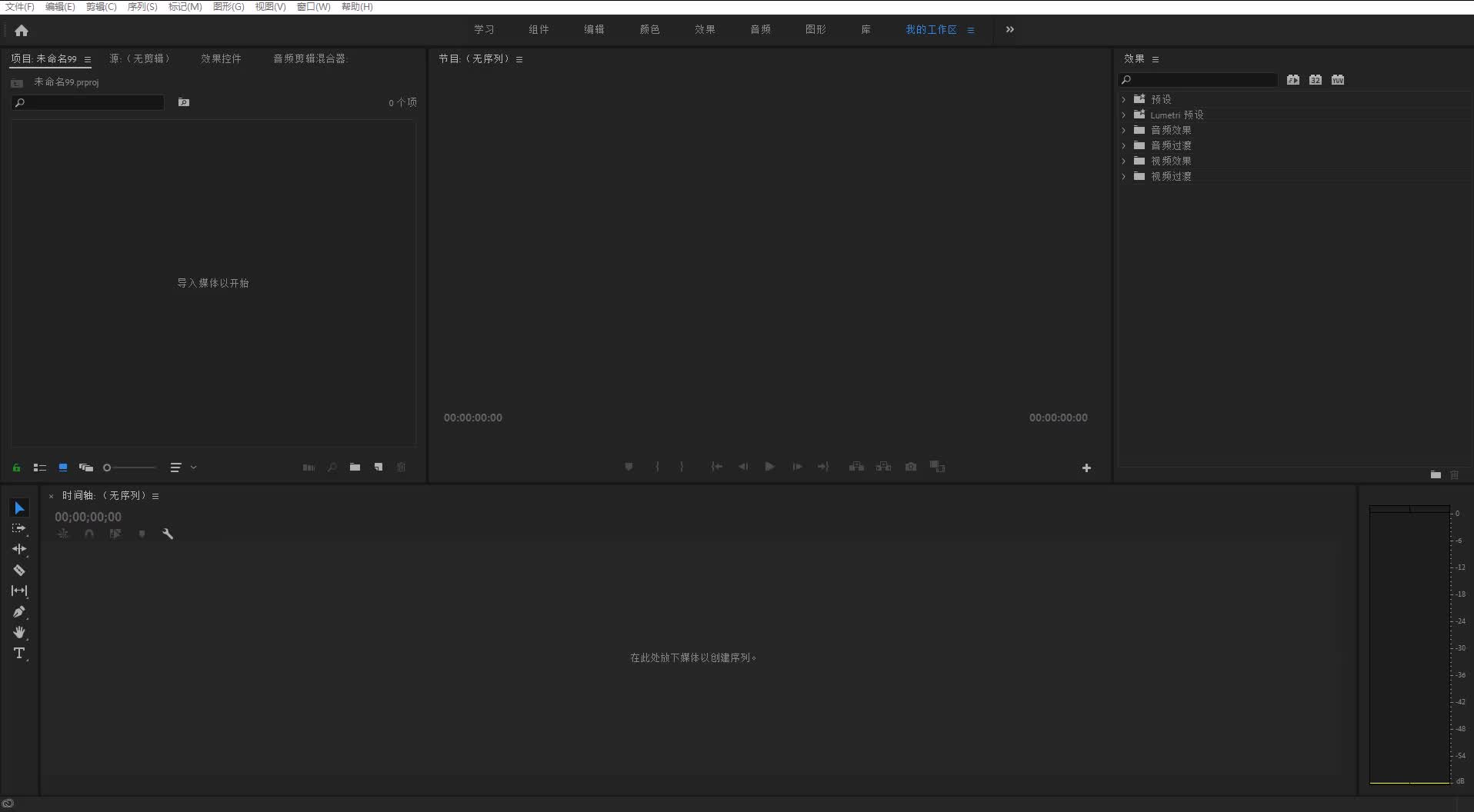Switch to the 效果控件 tab

(222, 58)
